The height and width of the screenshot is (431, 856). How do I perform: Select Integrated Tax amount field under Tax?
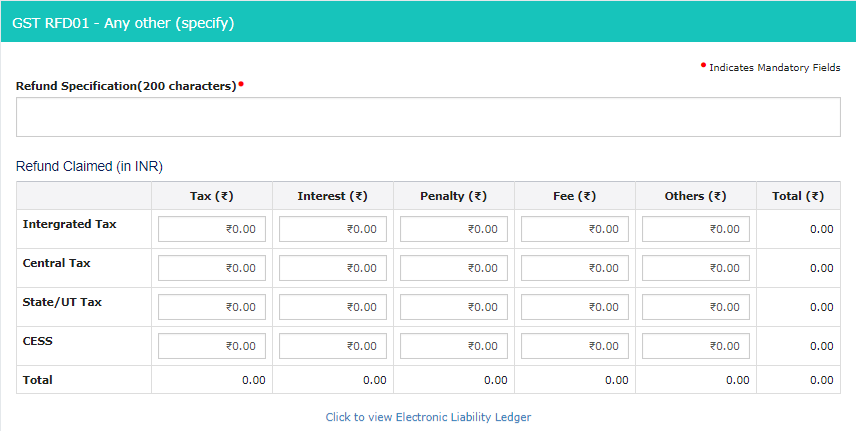click(212, 229)
